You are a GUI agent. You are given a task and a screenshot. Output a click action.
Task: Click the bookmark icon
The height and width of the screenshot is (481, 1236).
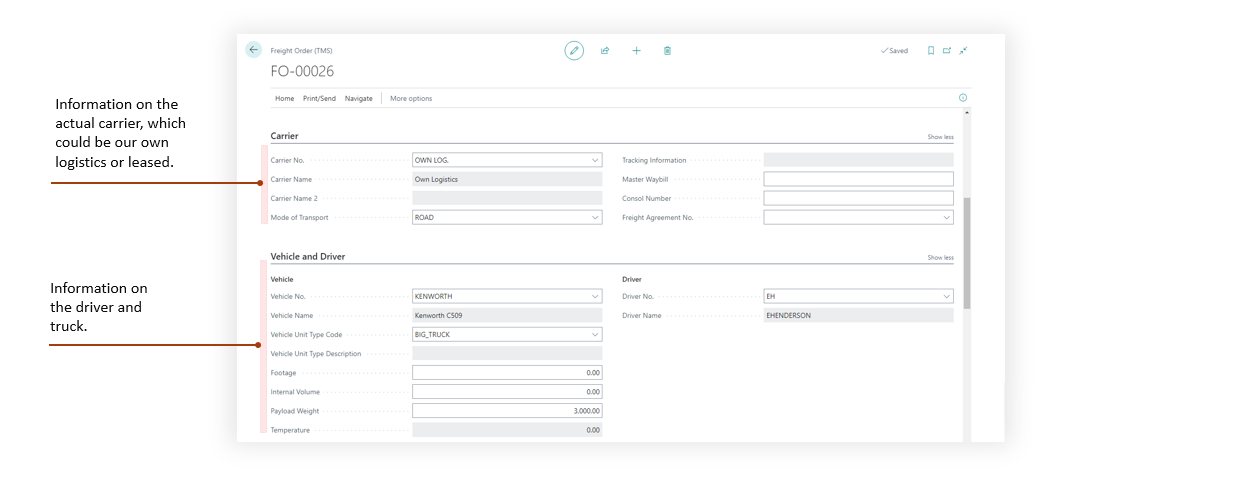click(x=931, y=50)
